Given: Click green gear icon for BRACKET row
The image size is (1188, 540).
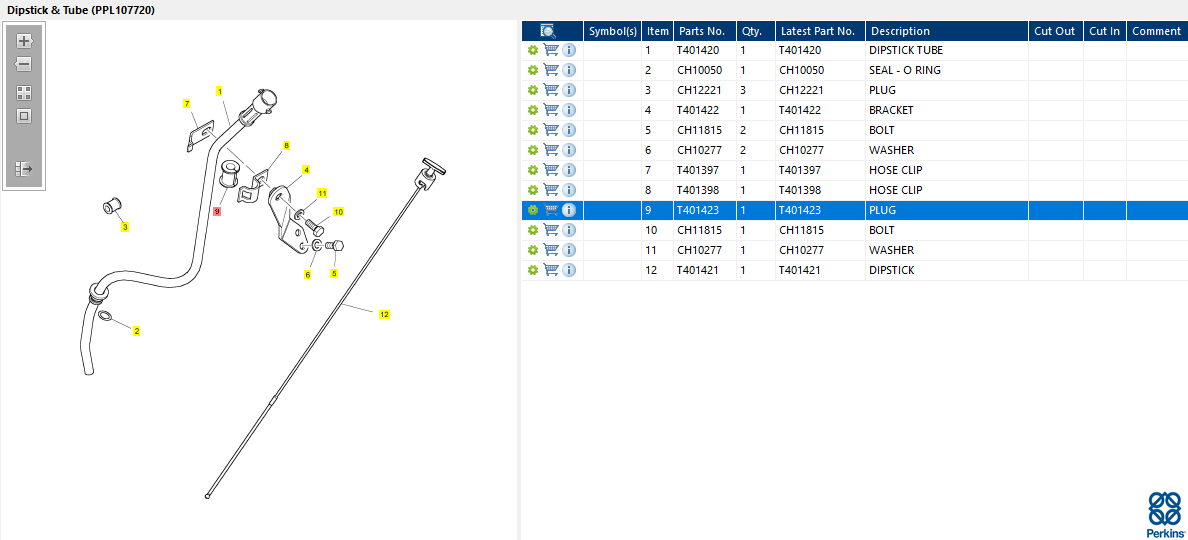Looking at the screenshot, I should tap(533, 110).
